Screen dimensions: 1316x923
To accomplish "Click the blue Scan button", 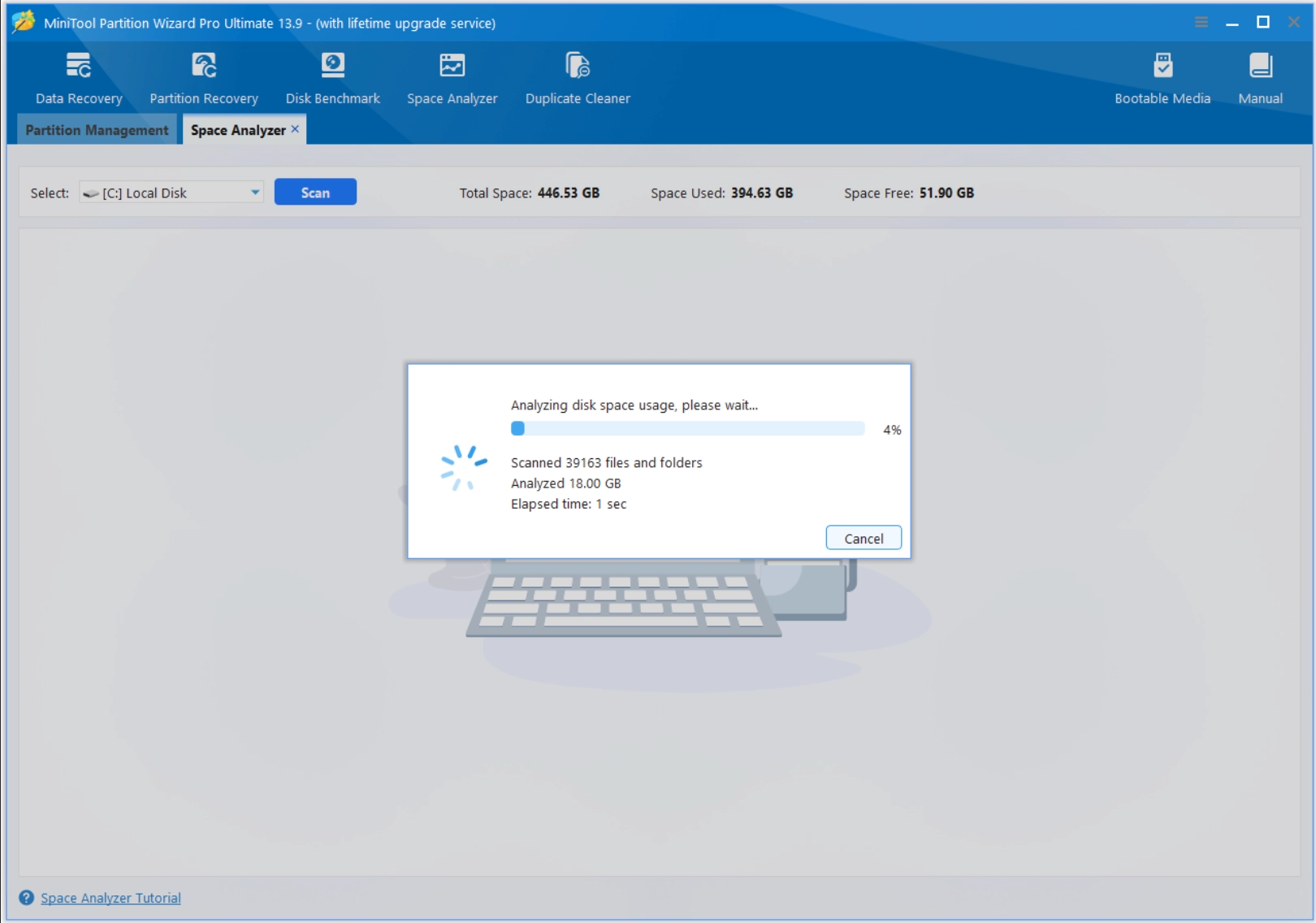I will tap(315, 193).
